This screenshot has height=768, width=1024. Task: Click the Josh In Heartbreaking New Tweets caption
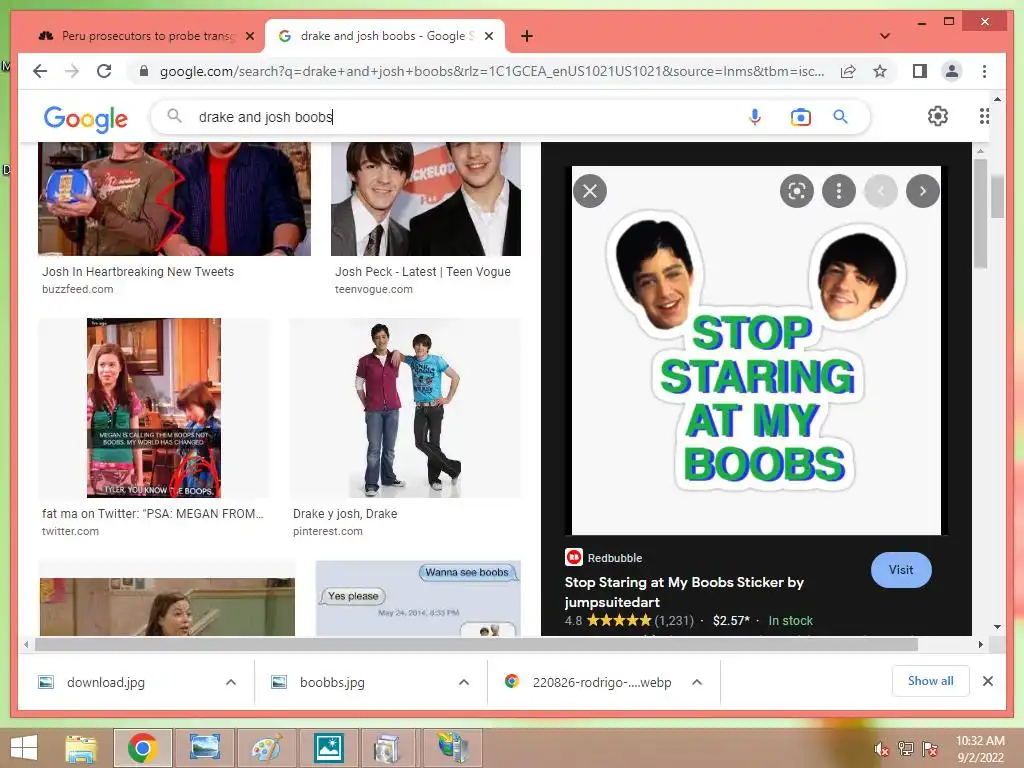click(138, 272)
